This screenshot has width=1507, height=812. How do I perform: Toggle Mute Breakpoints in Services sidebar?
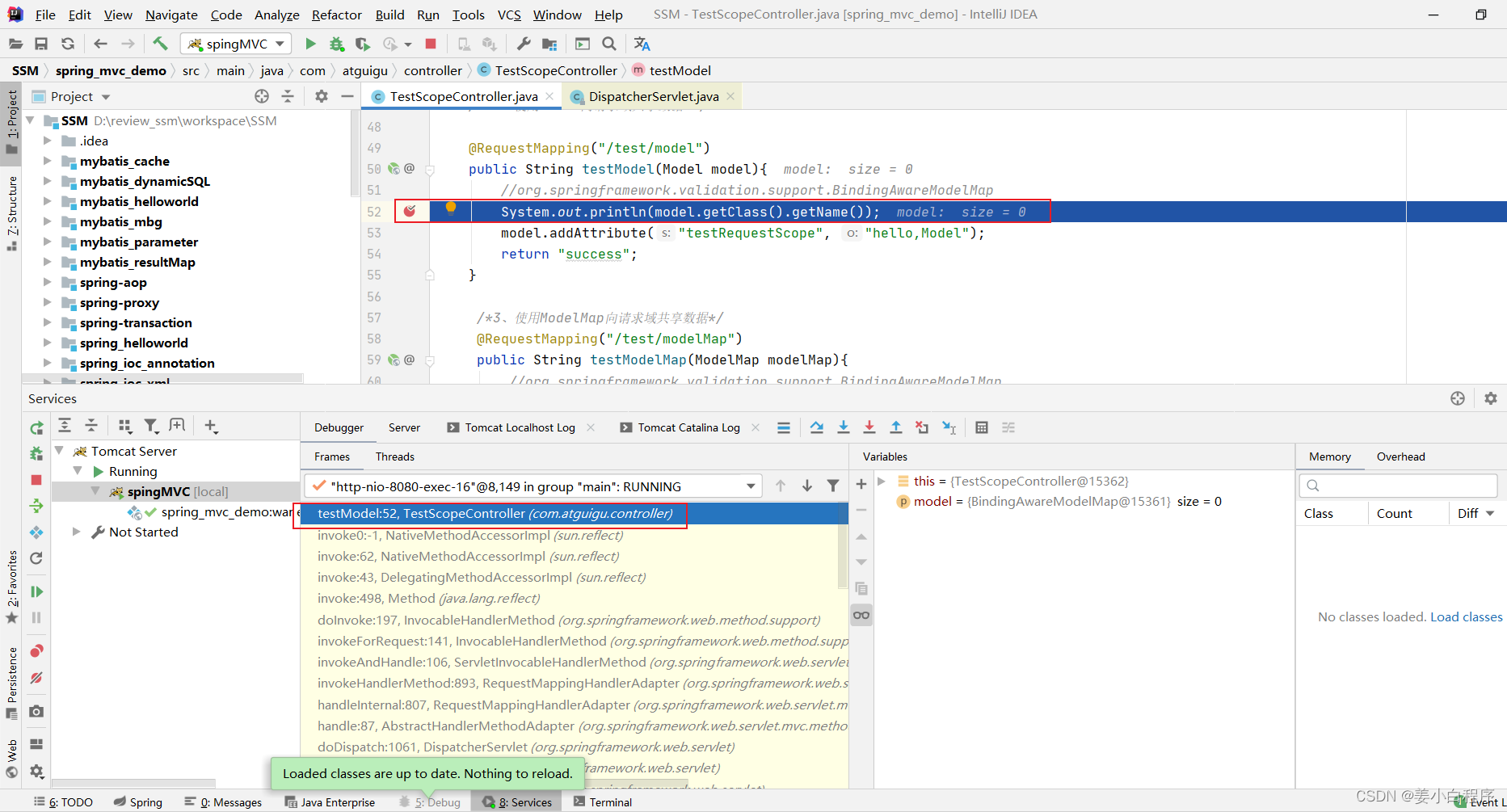[36, 678]
